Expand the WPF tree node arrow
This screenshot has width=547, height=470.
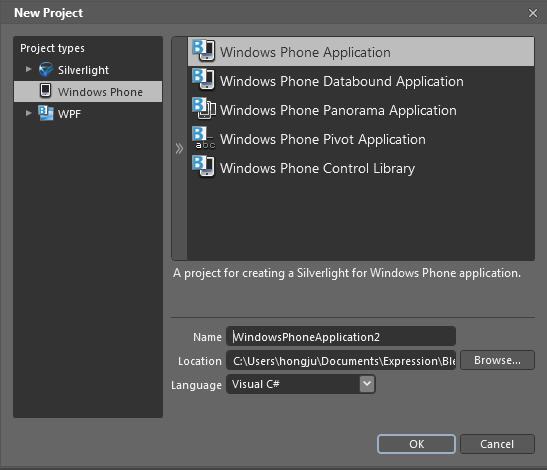coord(29,113)
